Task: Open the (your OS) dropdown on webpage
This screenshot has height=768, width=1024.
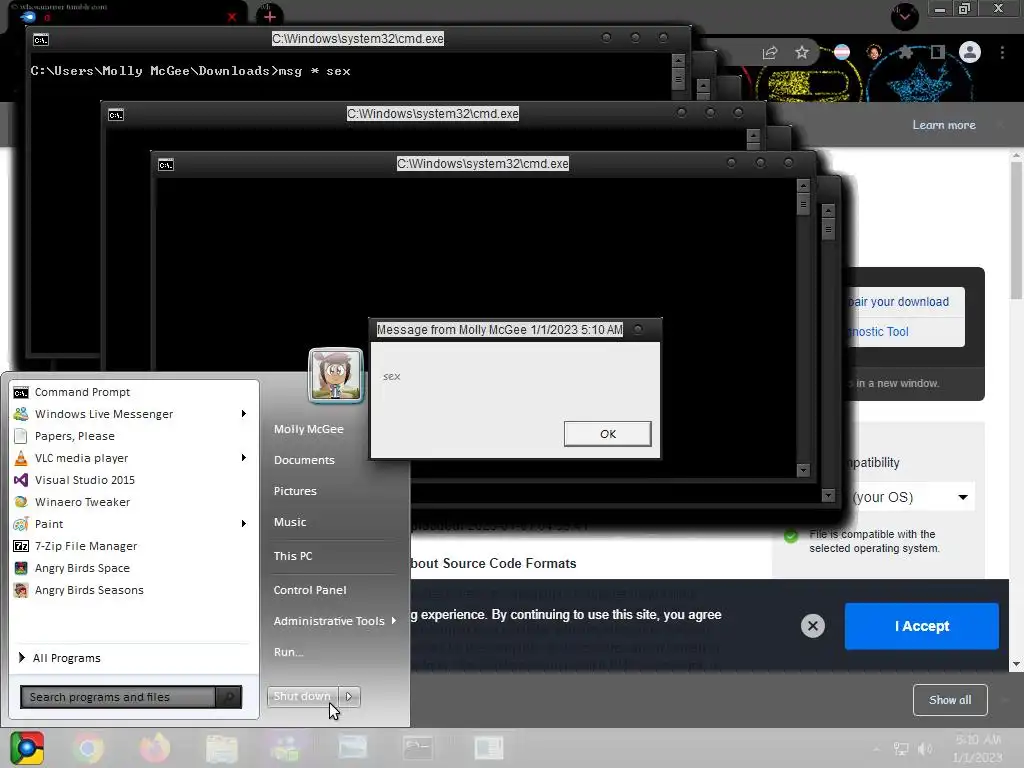Action: point(912,497)
